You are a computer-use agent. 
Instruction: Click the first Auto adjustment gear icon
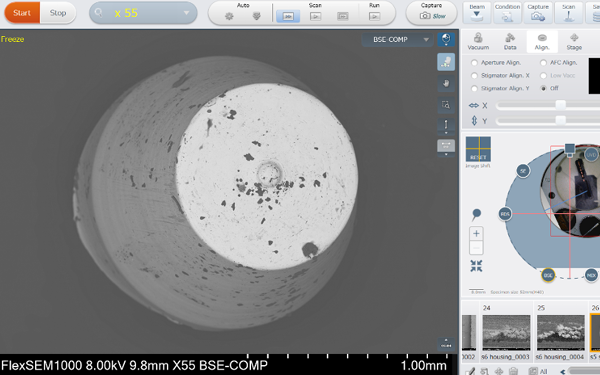click(x=229, y=16)
